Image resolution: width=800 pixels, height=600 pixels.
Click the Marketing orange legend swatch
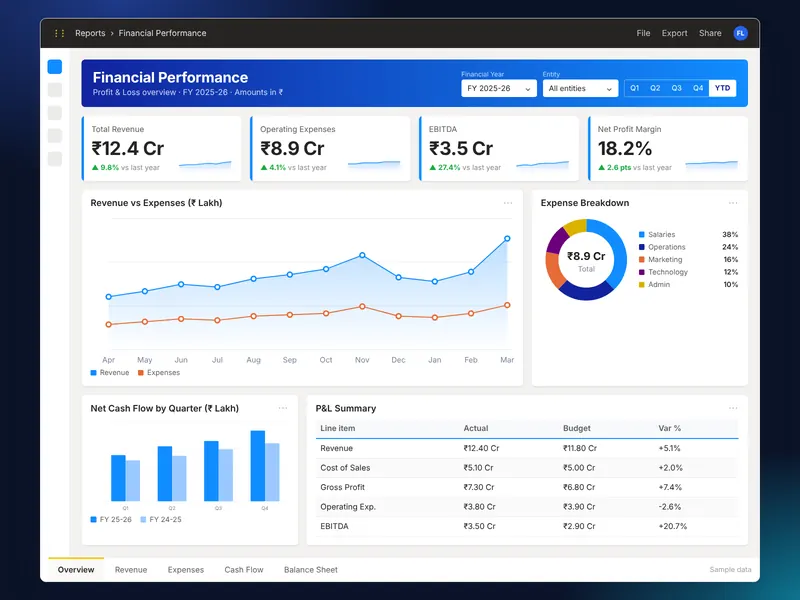pyautogui.click(x=642, y=260)
